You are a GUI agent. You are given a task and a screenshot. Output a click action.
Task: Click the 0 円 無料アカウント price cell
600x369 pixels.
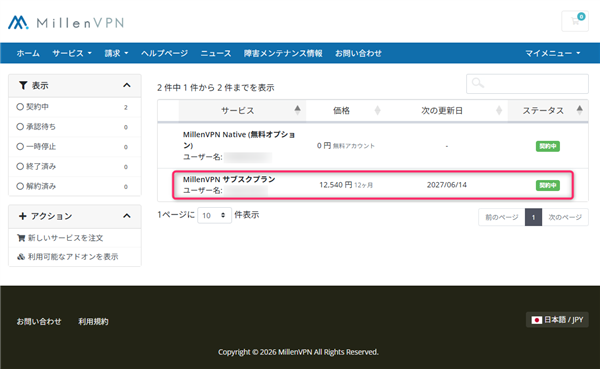346,146
